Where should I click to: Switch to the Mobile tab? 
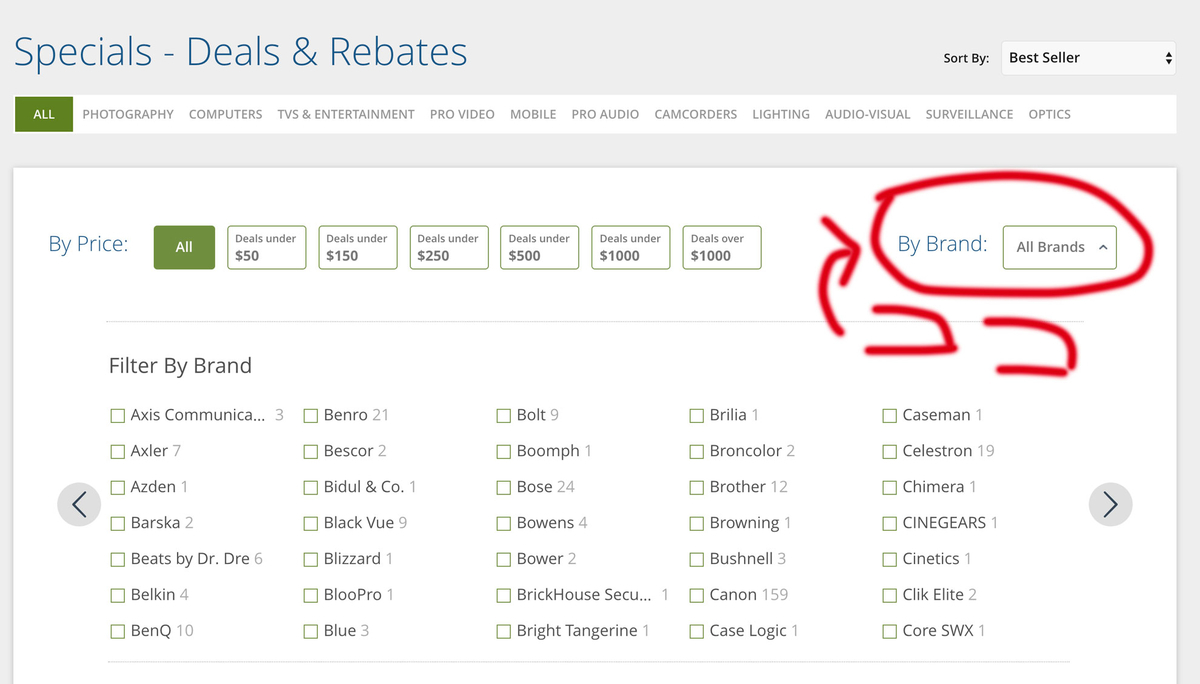[533, 114]
